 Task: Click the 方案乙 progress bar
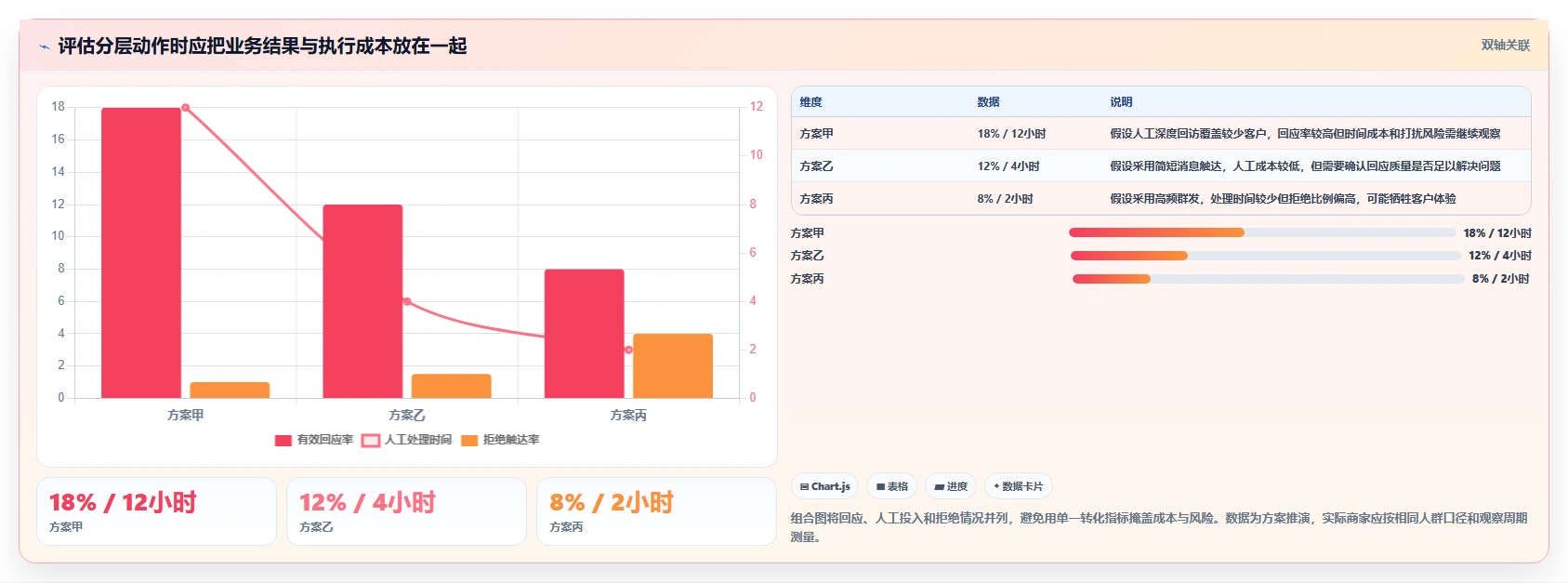point(1265,256)
